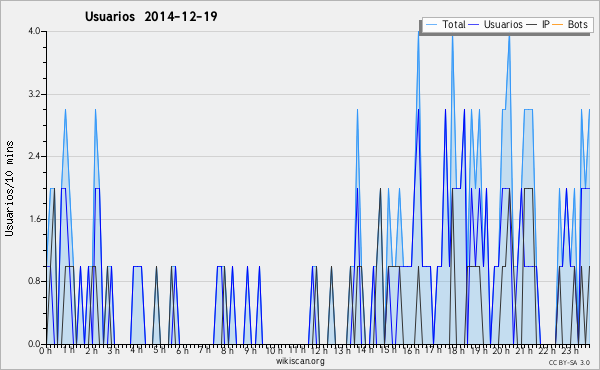
Task: Click the 0 h x-axis label
Action: pos(45,350)
